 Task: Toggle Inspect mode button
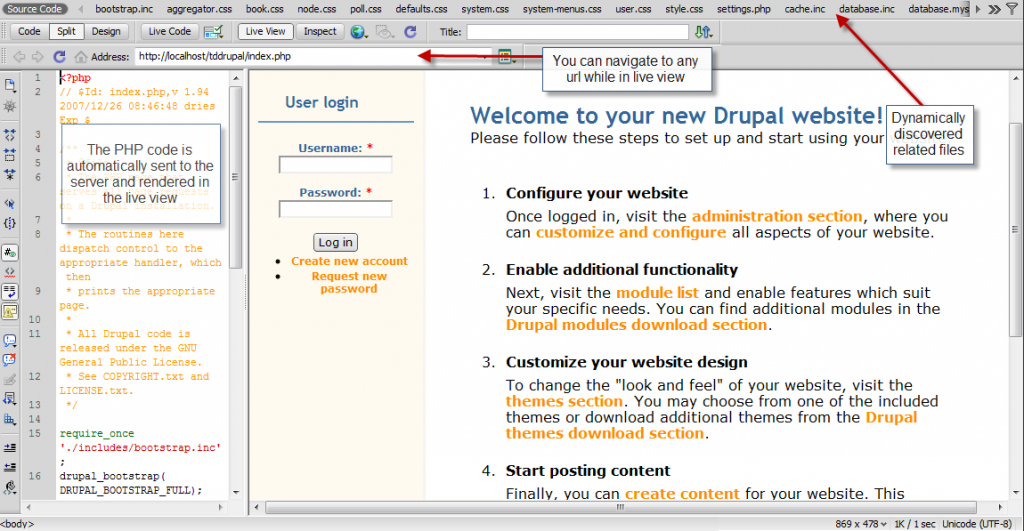point(320,32)
